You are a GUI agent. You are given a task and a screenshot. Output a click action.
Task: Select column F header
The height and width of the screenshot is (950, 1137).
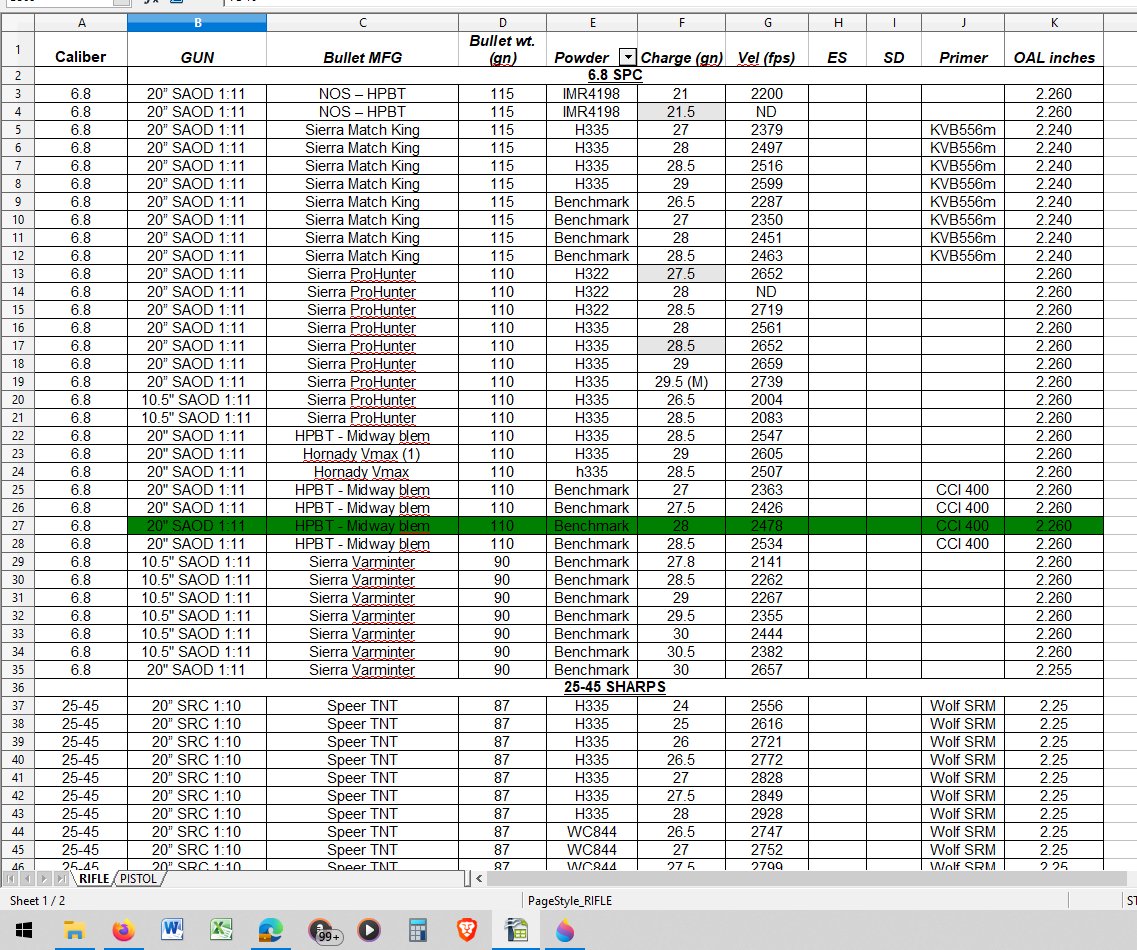coord(682,22)
